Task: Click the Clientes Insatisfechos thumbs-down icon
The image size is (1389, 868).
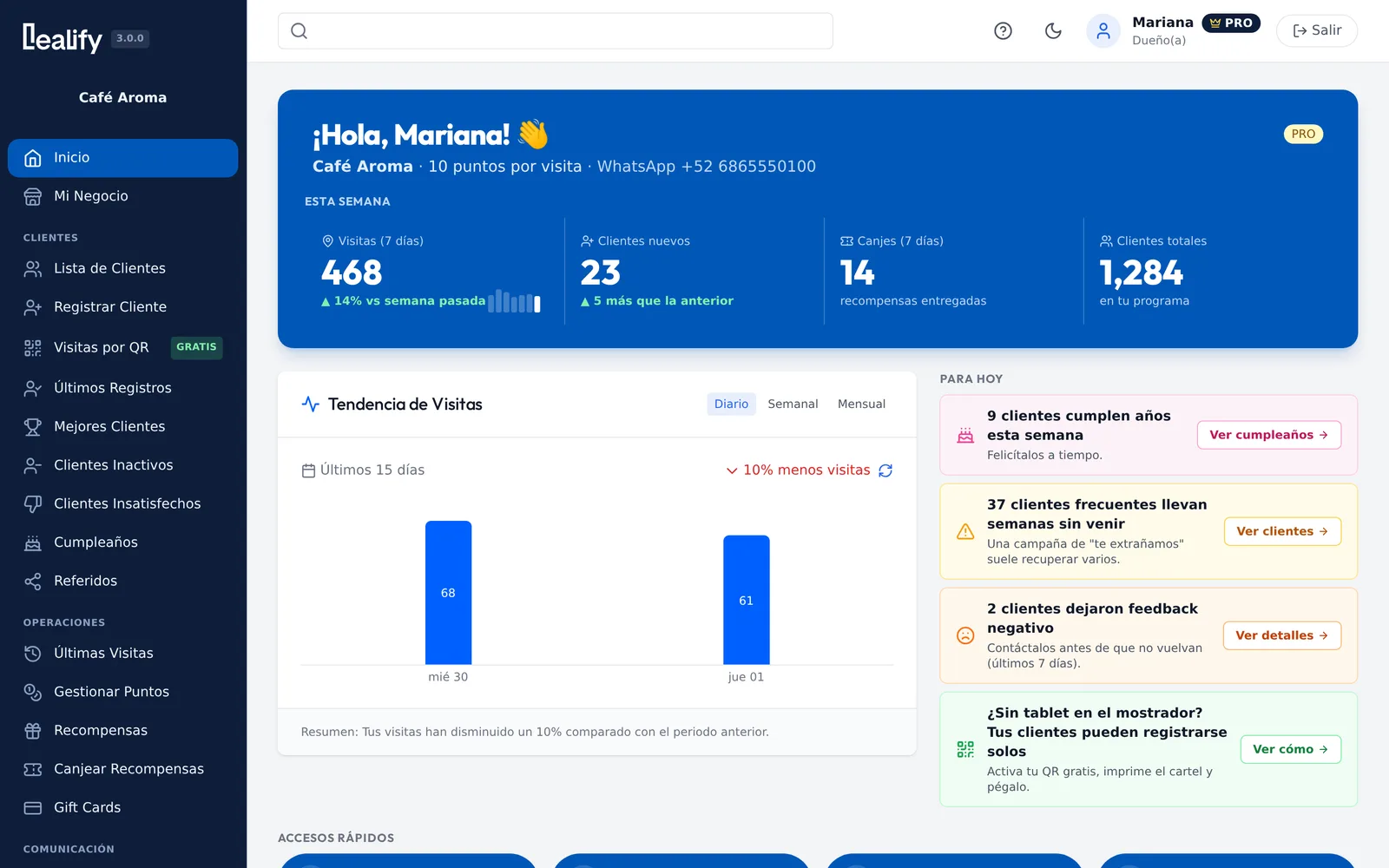Action: click(x=33, y=504)
